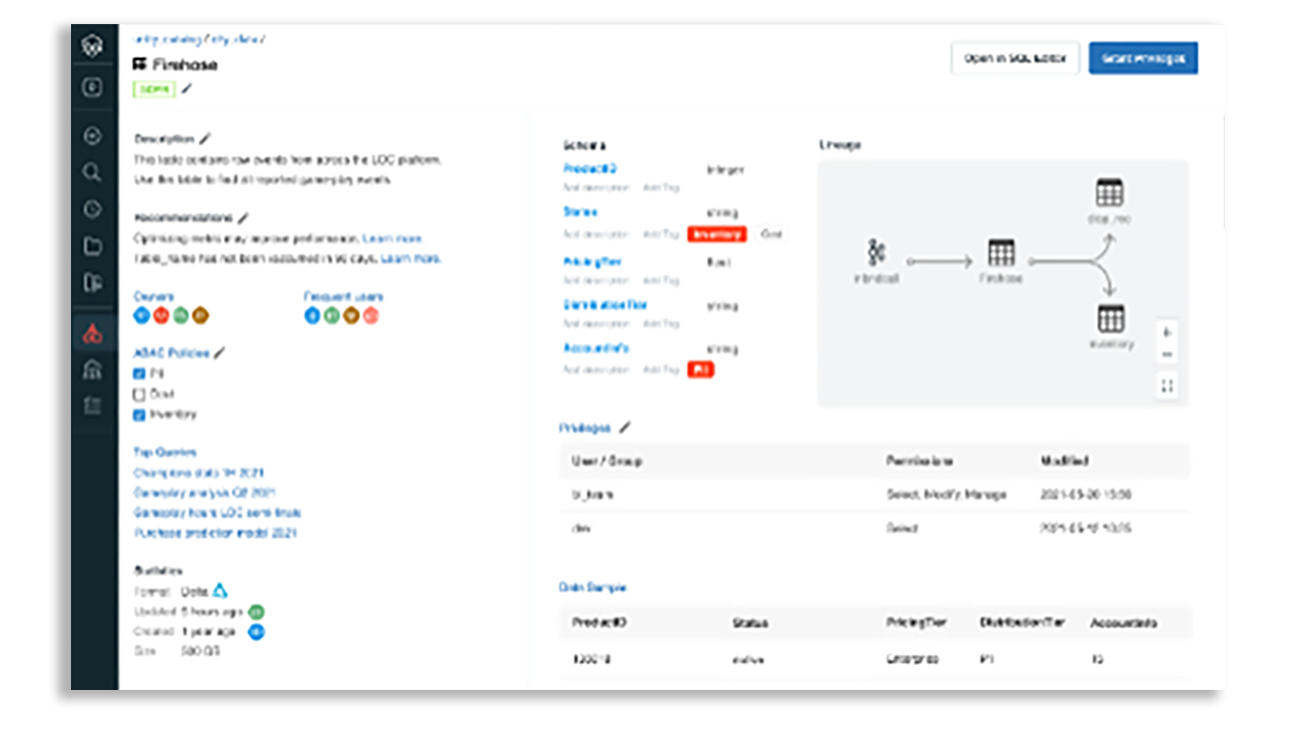
Task: Select the highlighted red sidebar icon
Action: 92,334
